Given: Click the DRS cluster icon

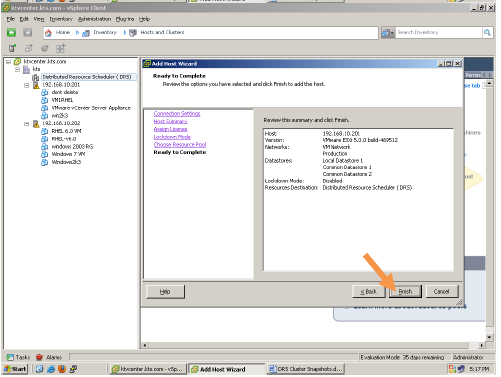Looking at the screenshot, I should click(36, 77).
